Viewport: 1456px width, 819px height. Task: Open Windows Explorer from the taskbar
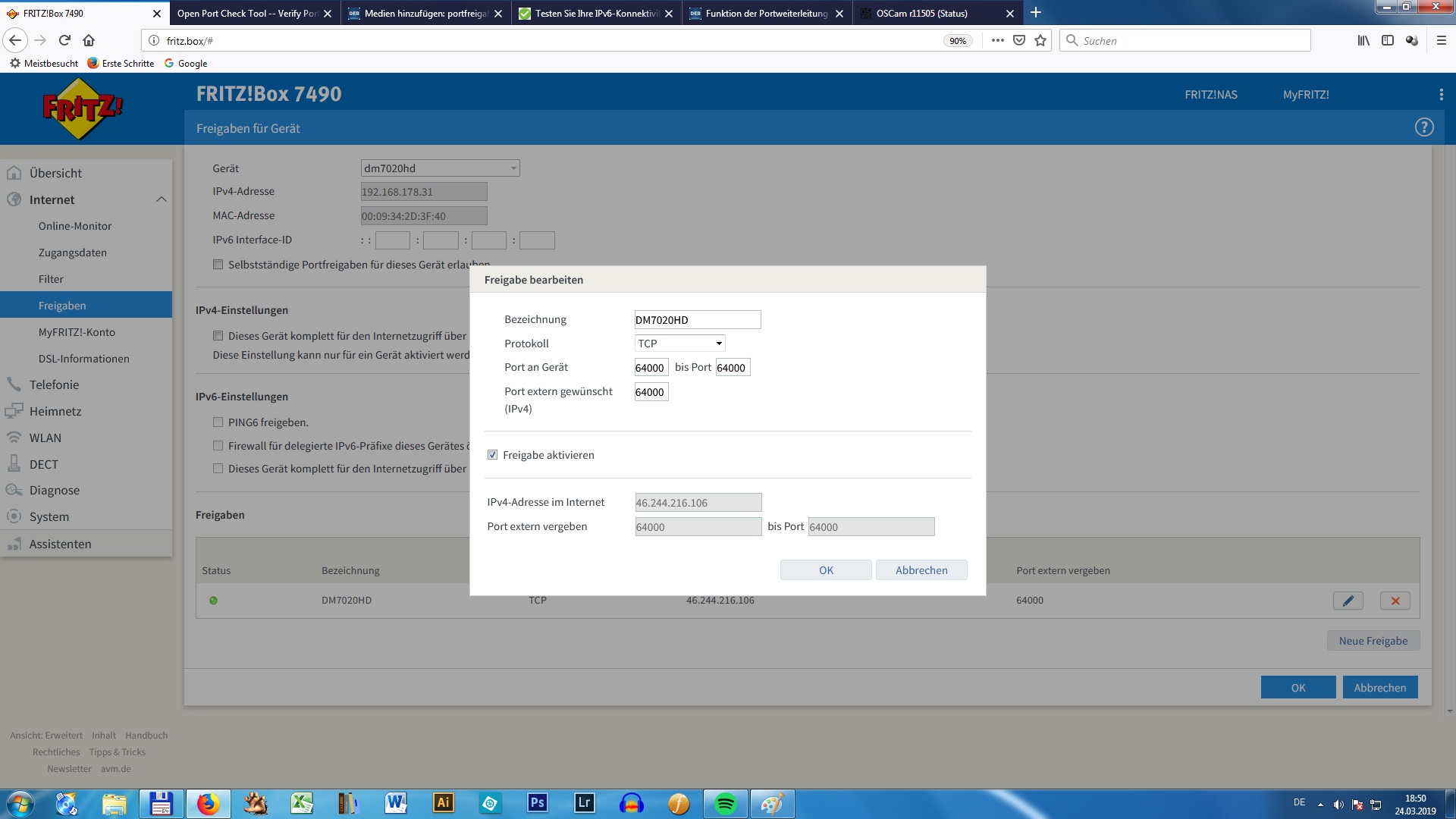click(115, 804)
